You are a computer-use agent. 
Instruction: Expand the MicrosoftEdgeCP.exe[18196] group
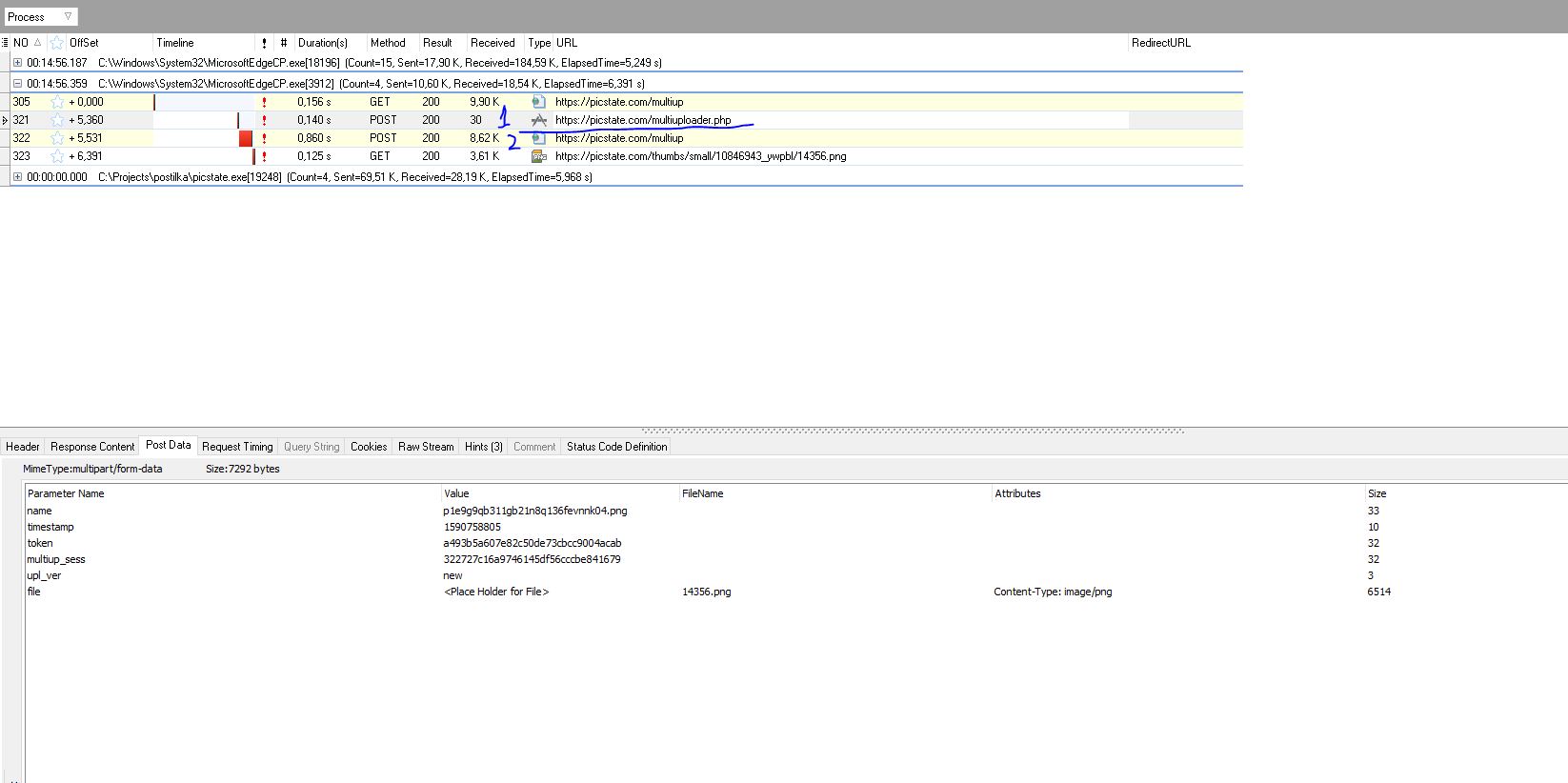point(17,63)
